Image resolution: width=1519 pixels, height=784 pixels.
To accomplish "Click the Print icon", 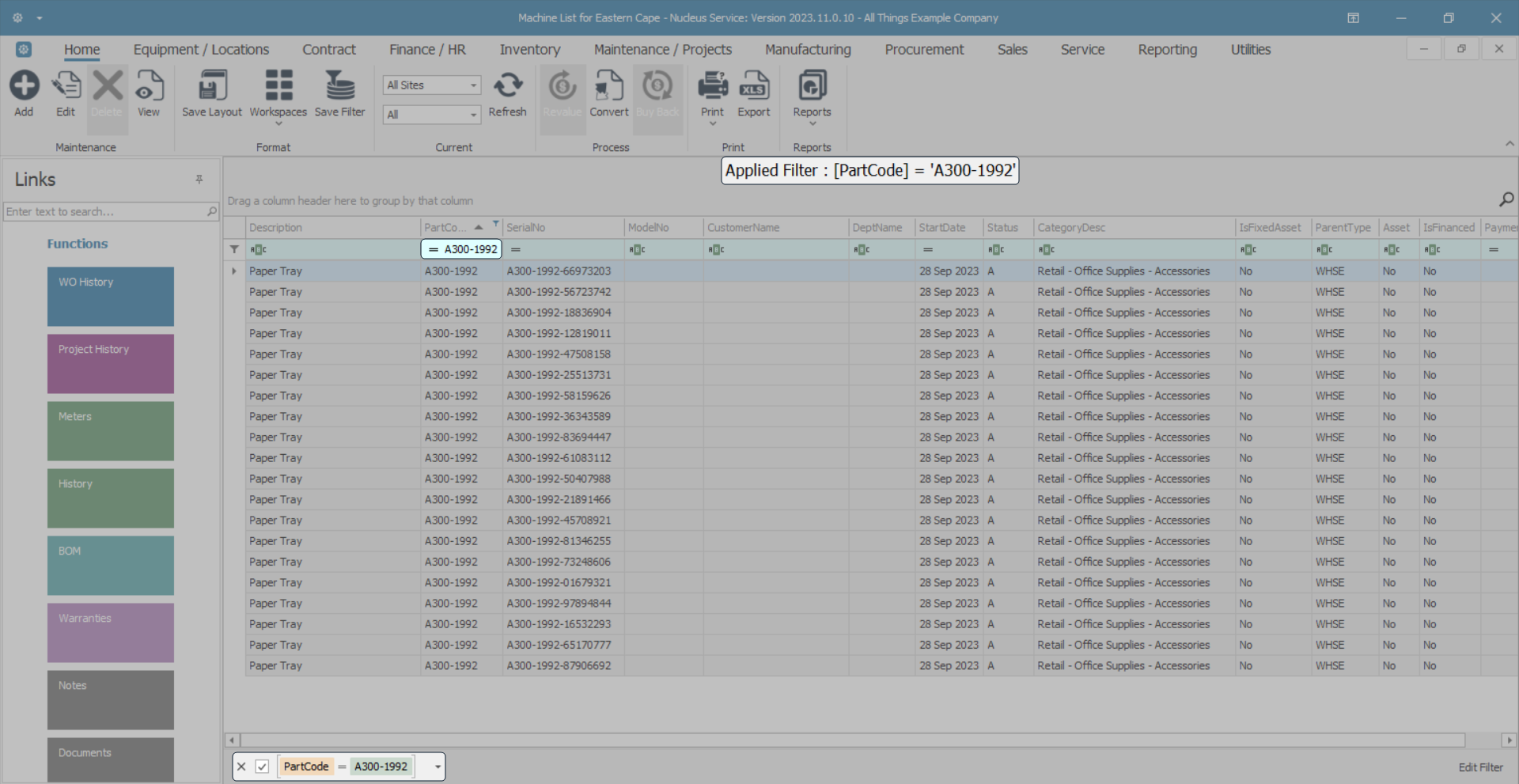I will click(x=713, y=85).
